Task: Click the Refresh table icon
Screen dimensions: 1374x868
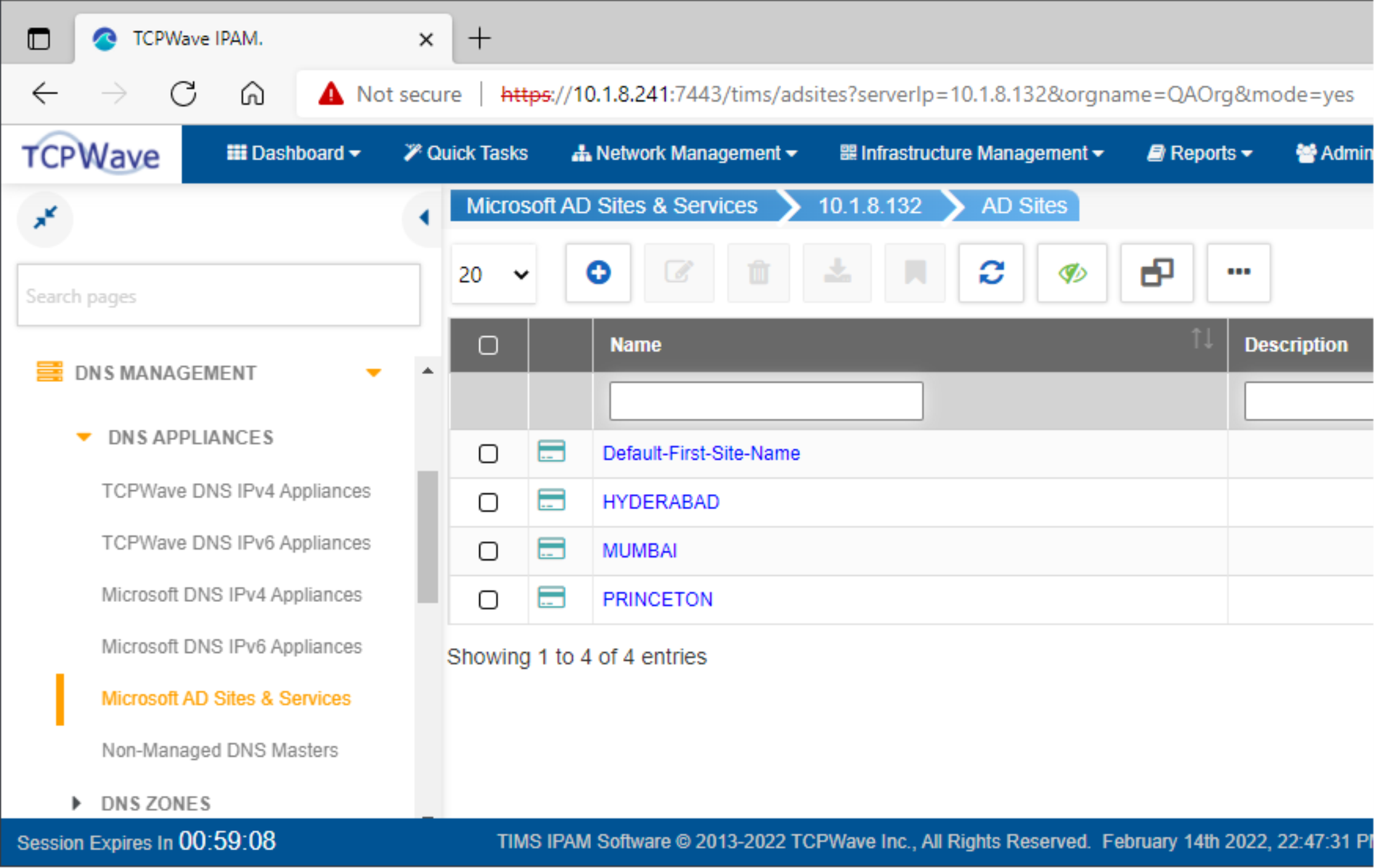Action: [x=991, y=273]
